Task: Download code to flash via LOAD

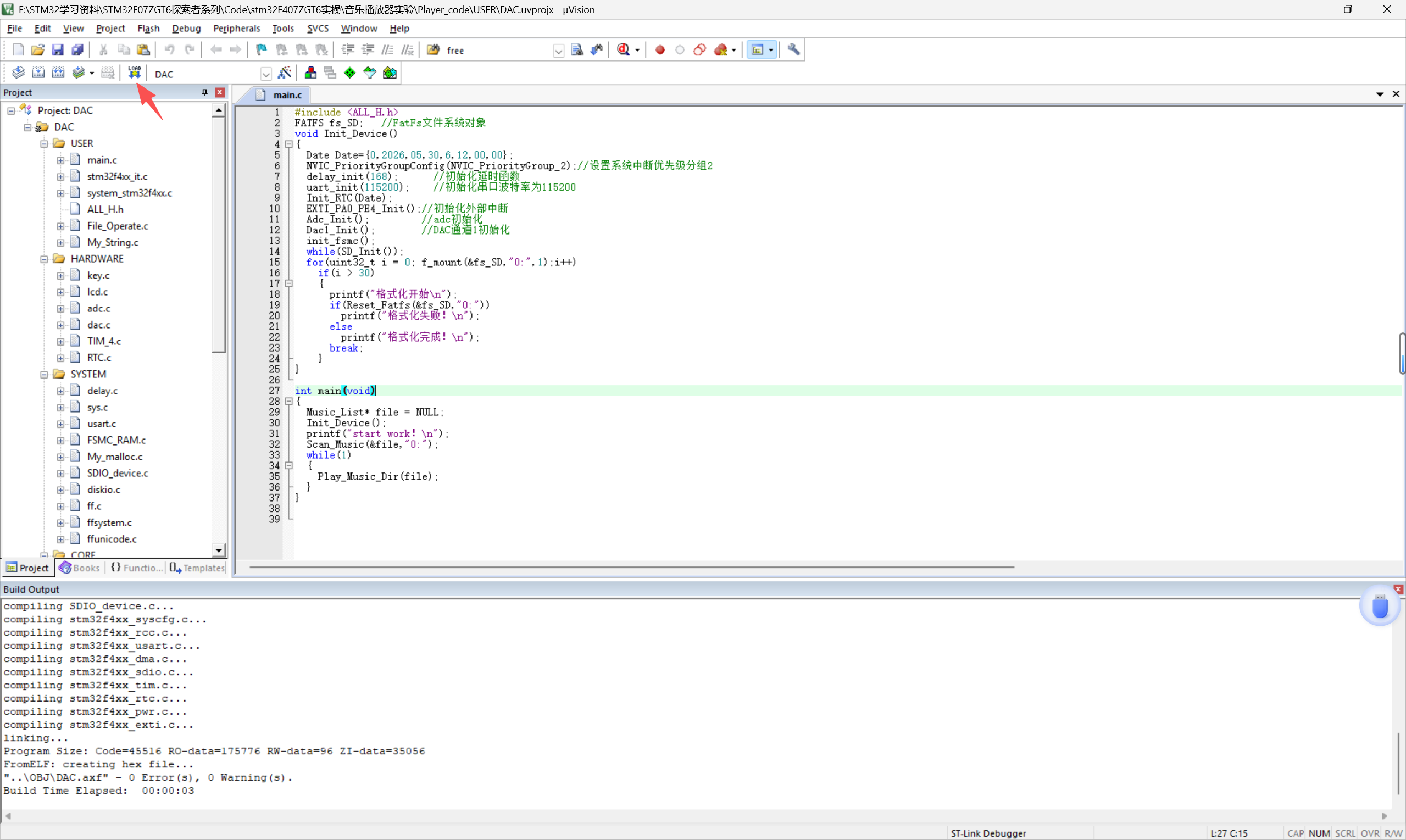Action: [x=134, y=73]
